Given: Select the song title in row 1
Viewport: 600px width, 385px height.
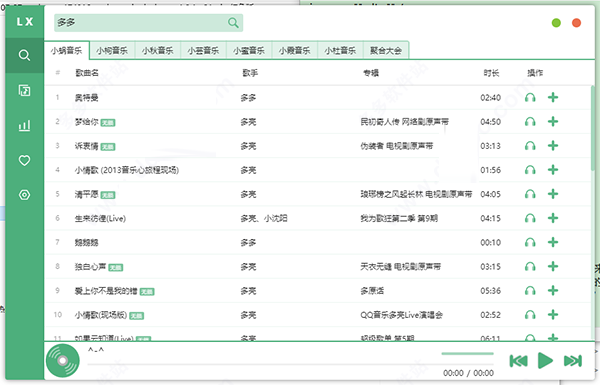Looking at the screenshot, I should pos(86,98).
